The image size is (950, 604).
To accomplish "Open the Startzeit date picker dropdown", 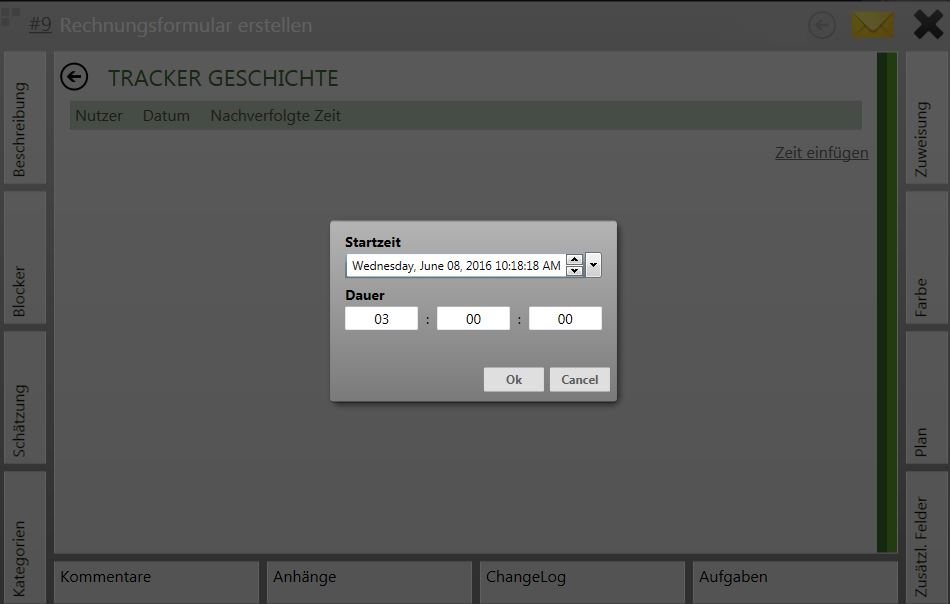I will point(593,265).
